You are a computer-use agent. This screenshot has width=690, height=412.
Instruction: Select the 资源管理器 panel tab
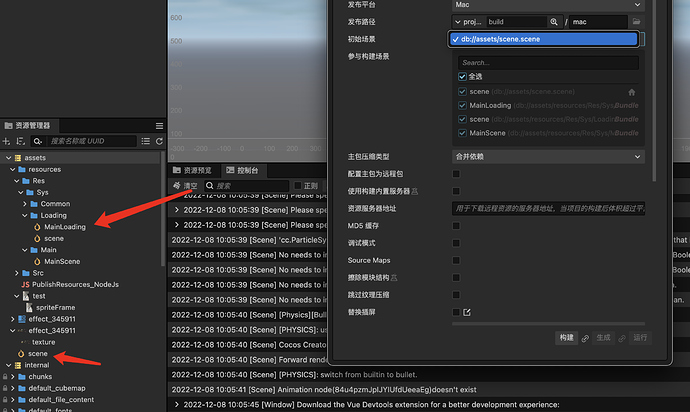click(x=28, y=126)
